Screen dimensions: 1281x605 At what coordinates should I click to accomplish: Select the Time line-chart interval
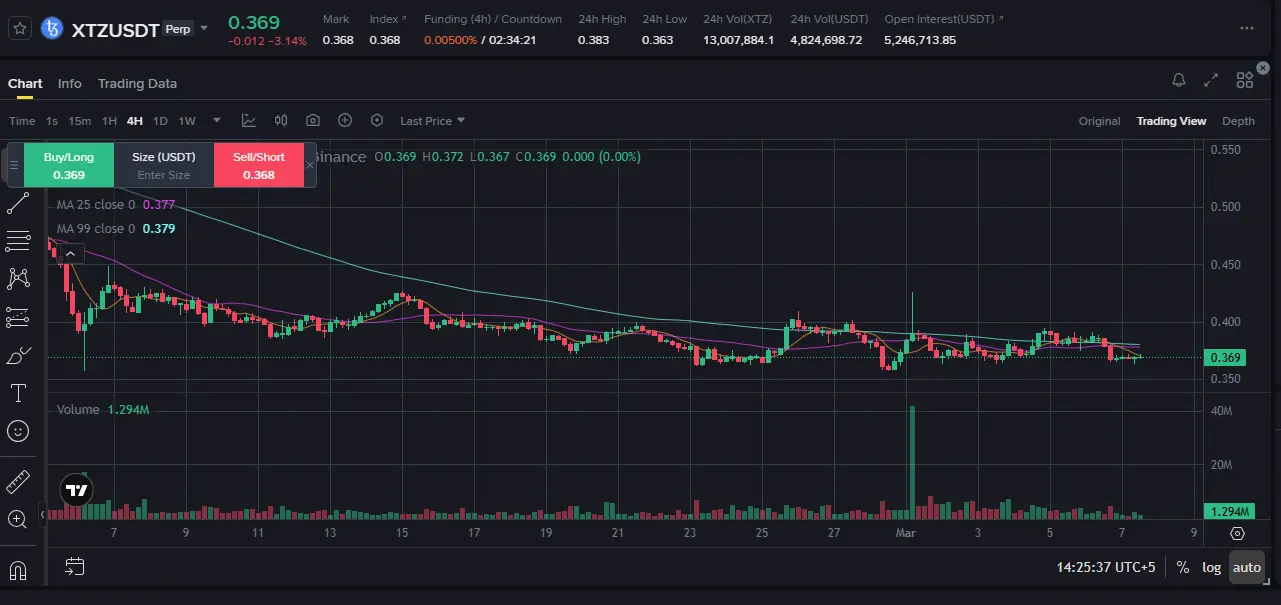coord(22,121)
